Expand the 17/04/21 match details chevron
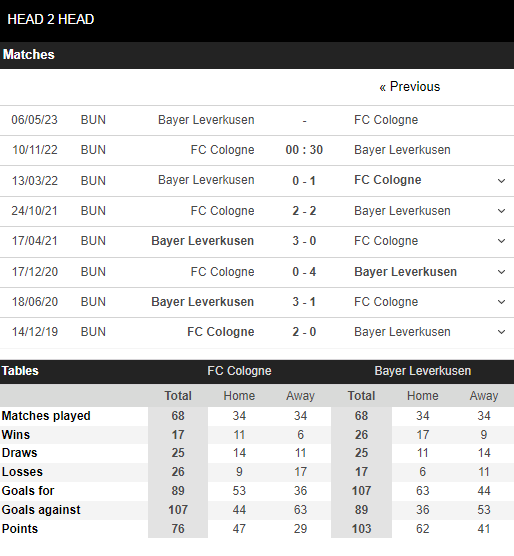Screen dimensions: 514x556 pos(501,241)
